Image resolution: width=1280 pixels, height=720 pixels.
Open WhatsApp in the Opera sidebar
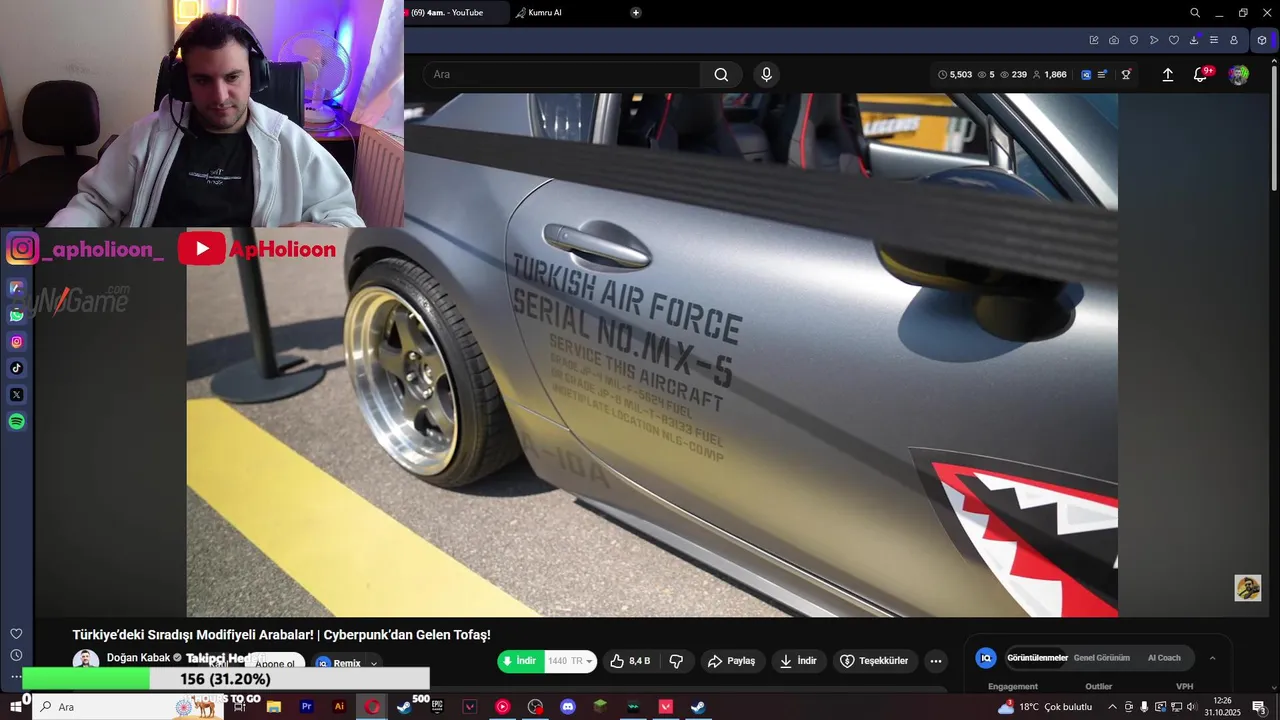pos(17,315)
